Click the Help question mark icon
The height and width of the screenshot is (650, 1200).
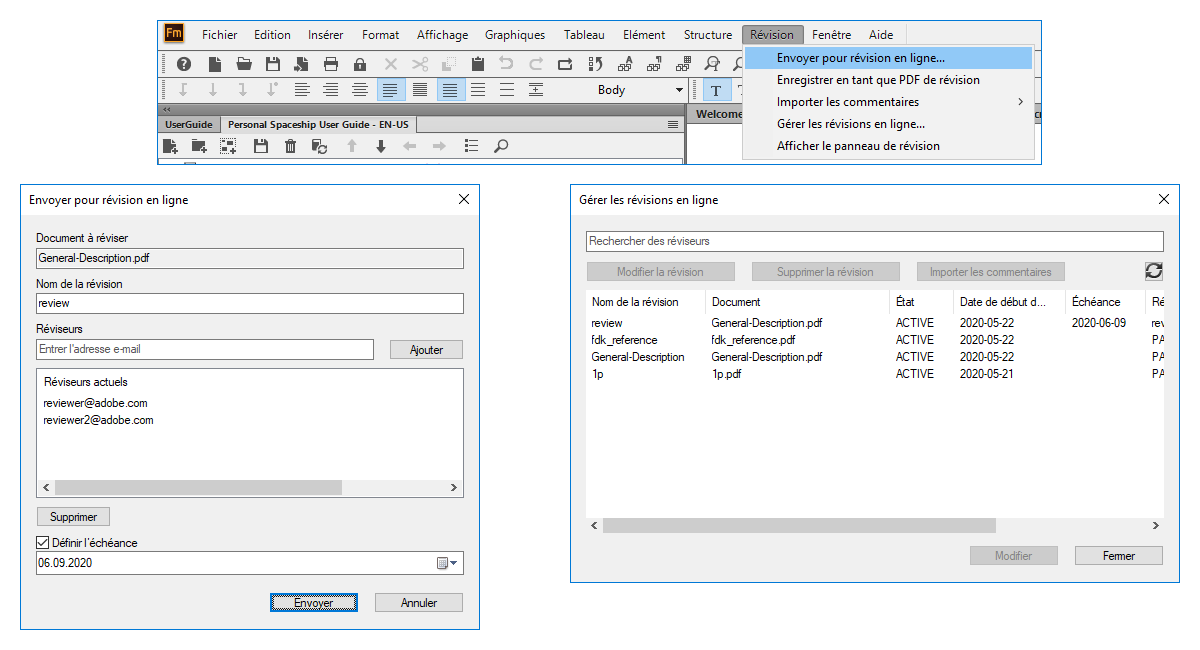184,64
